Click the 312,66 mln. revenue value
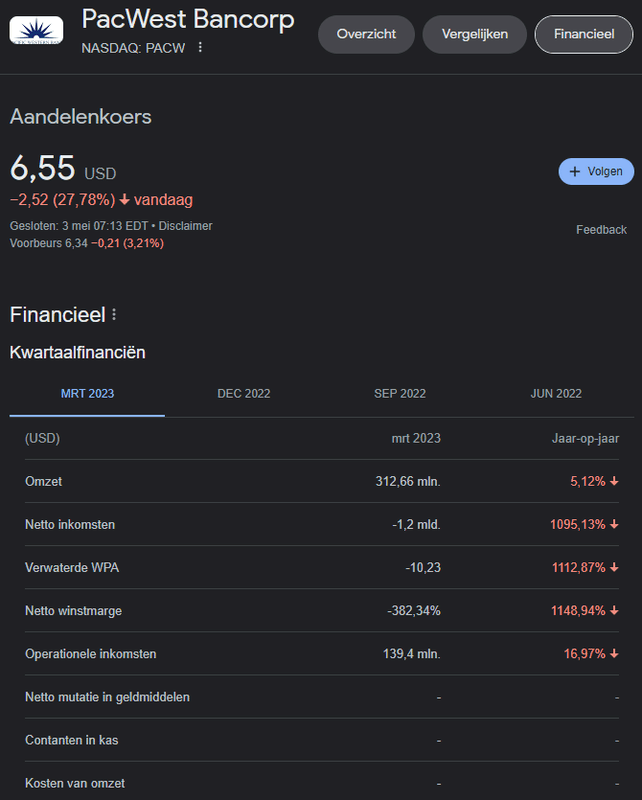642x800 pixels. click(408, 482)
